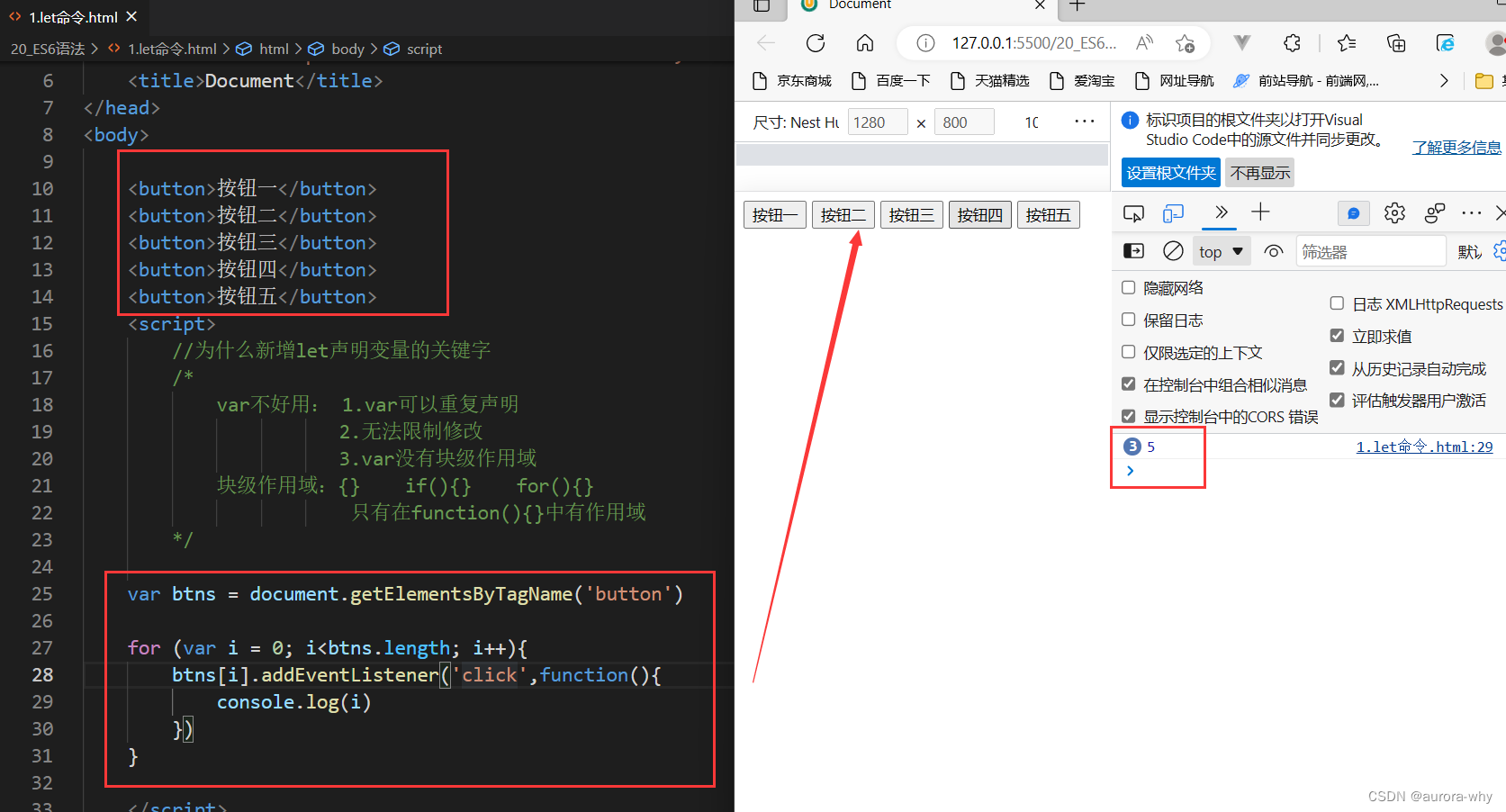The width and height of the screenshot is (1506, 812).
Task: Go back in browser history
Action: 766,42
